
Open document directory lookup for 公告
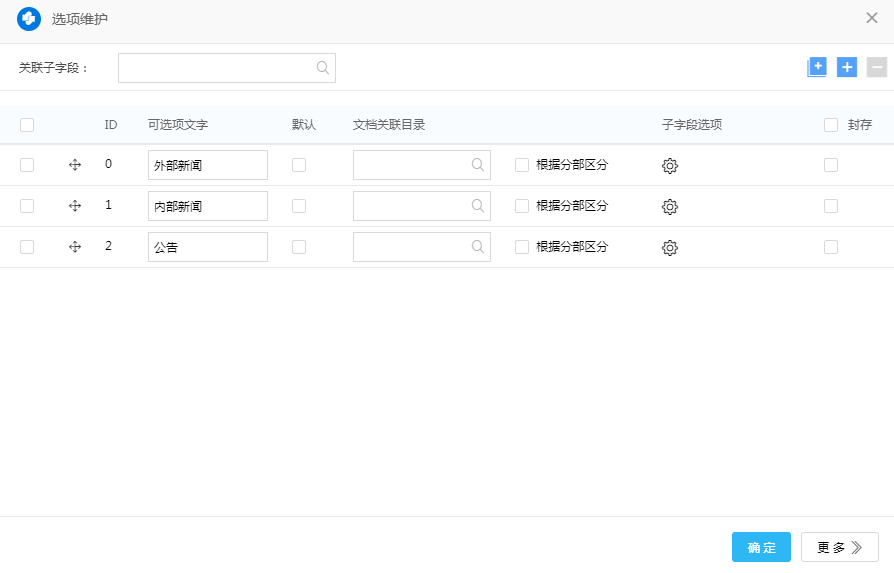478,247
